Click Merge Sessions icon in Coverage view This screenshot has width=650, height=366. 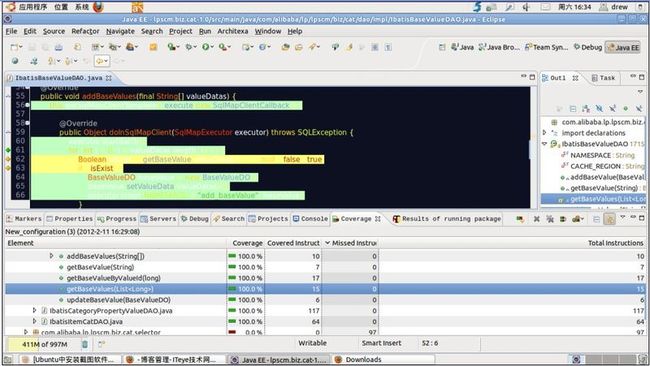563,219
